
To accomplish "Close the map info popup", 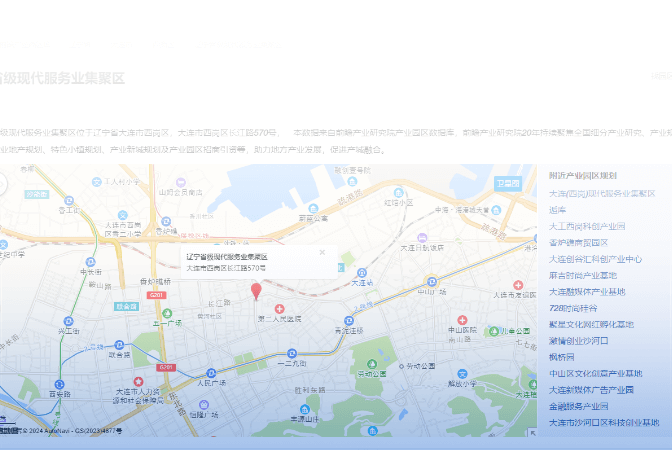I will (x=322, y=252).
